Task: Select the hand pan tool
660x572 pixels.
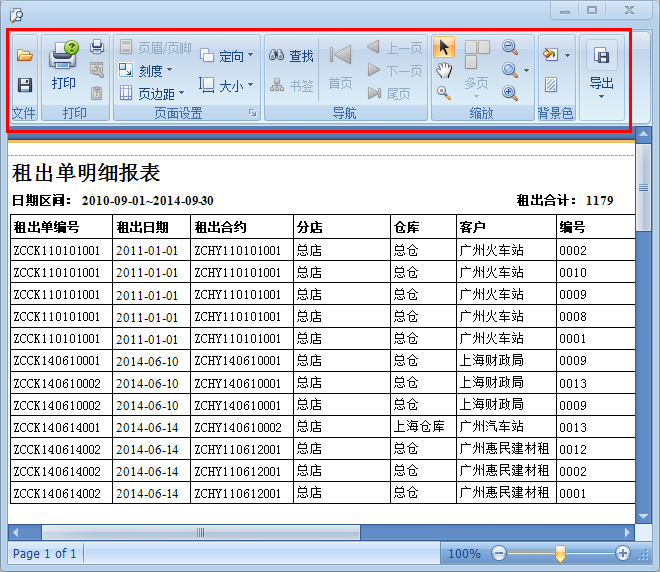Action: pyautogui.click(x=444, y=70)
